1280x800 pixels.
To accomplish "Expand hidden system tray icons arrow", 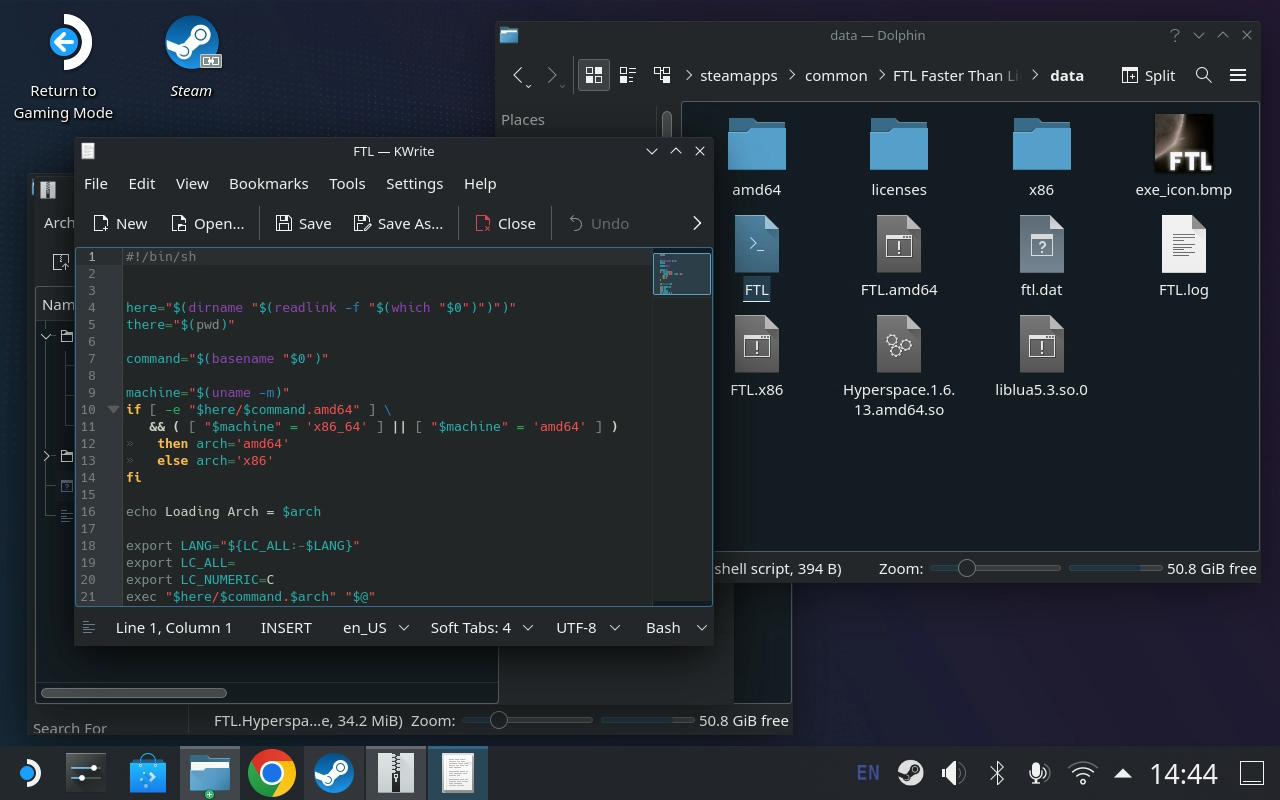I will (x=1123, y=773).
